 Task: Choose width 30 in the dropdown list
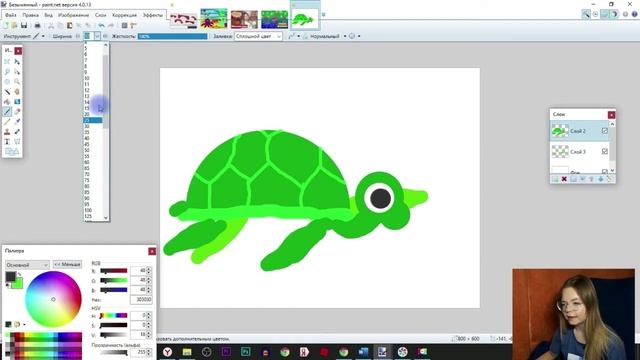[93, 126]
